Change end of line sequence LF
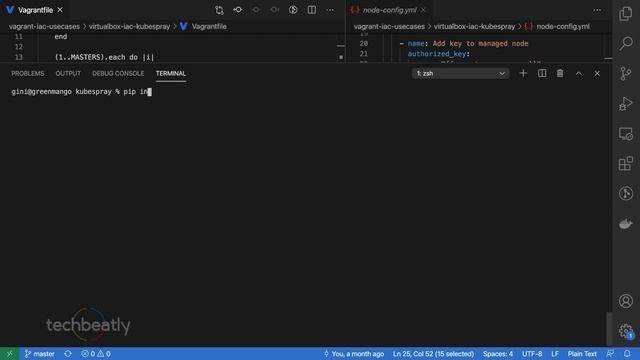 pos(555,354)
